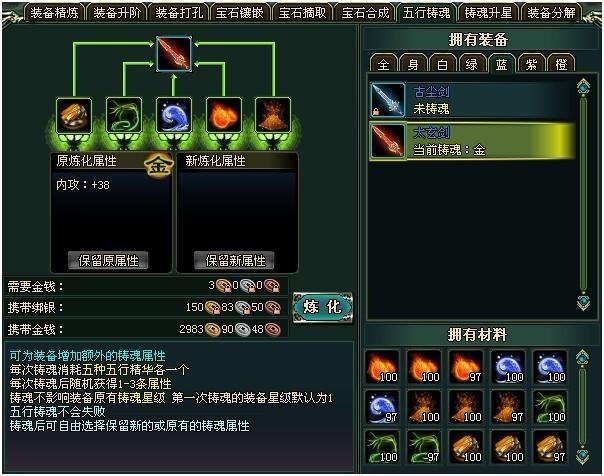Click the materials list scroll-up arrow

[x=582, y=357]
